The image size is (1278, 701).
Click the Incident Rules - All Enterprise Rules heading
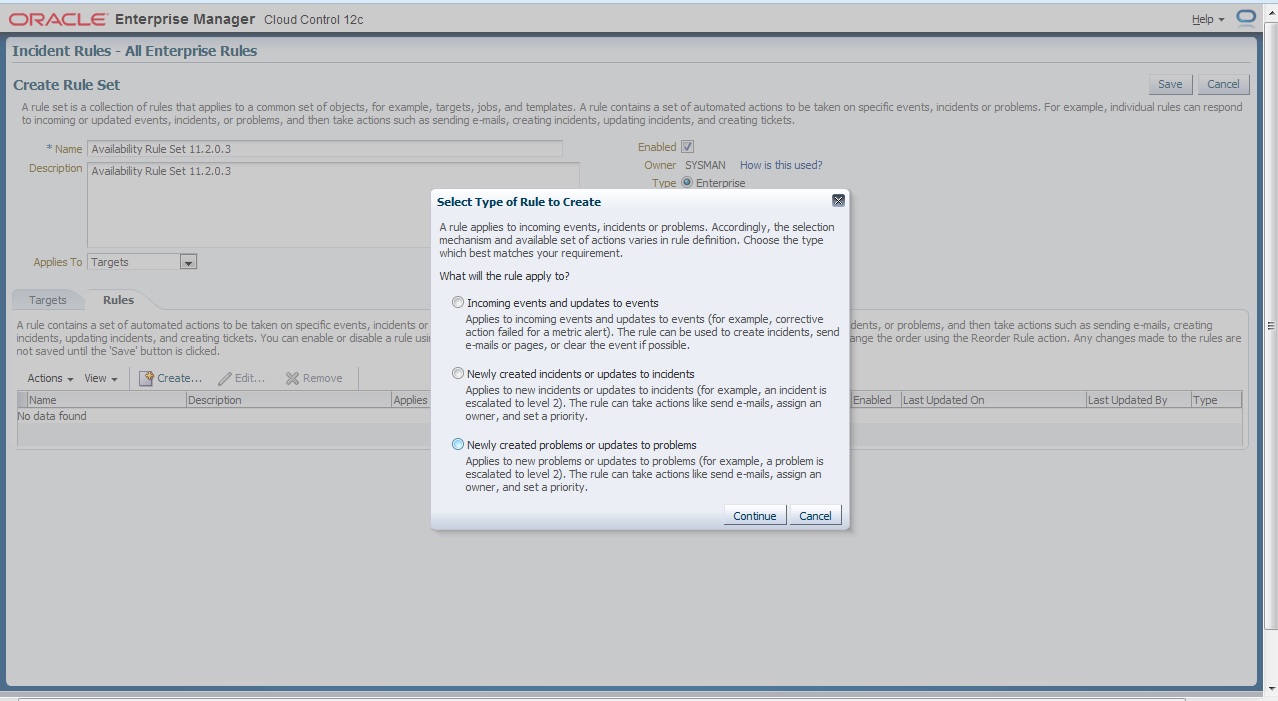coord(135,51)
